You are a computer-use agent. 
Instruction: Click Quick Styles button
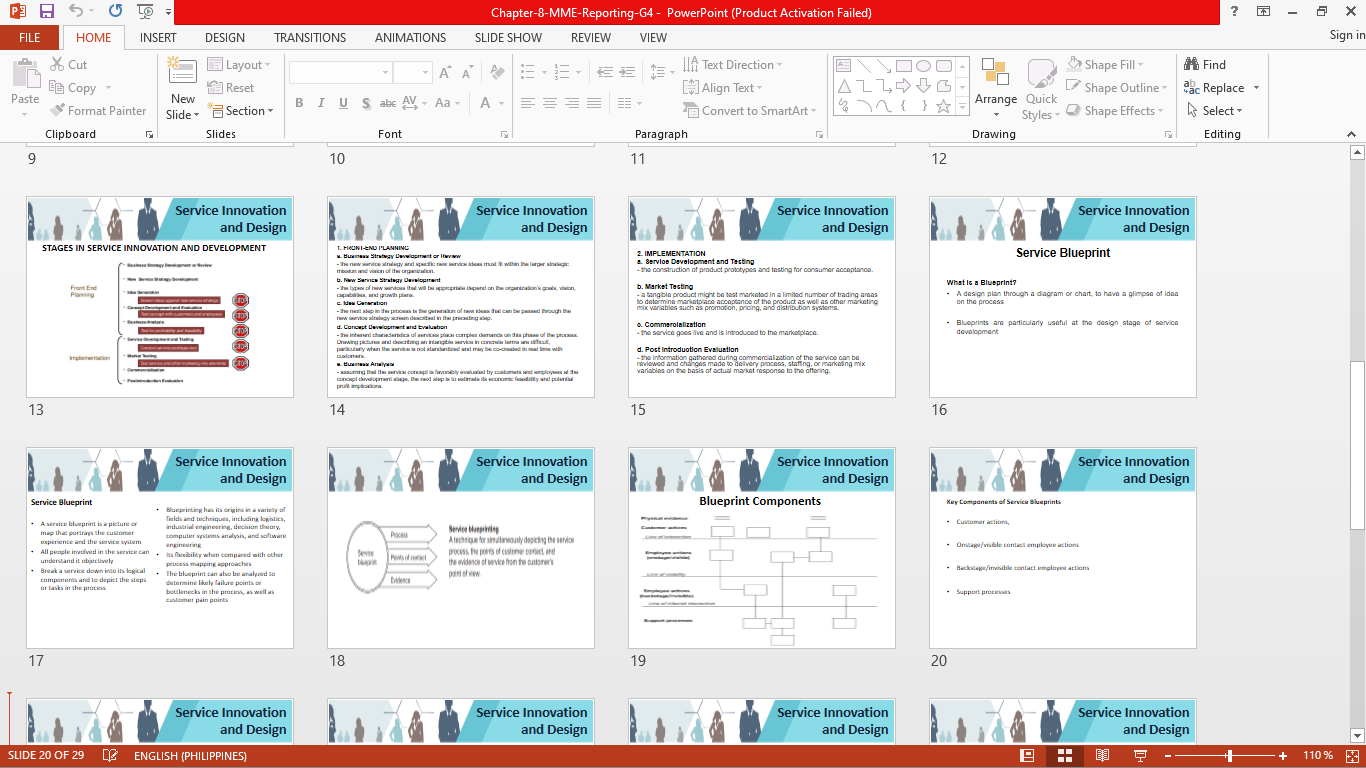pos(1041,90)
